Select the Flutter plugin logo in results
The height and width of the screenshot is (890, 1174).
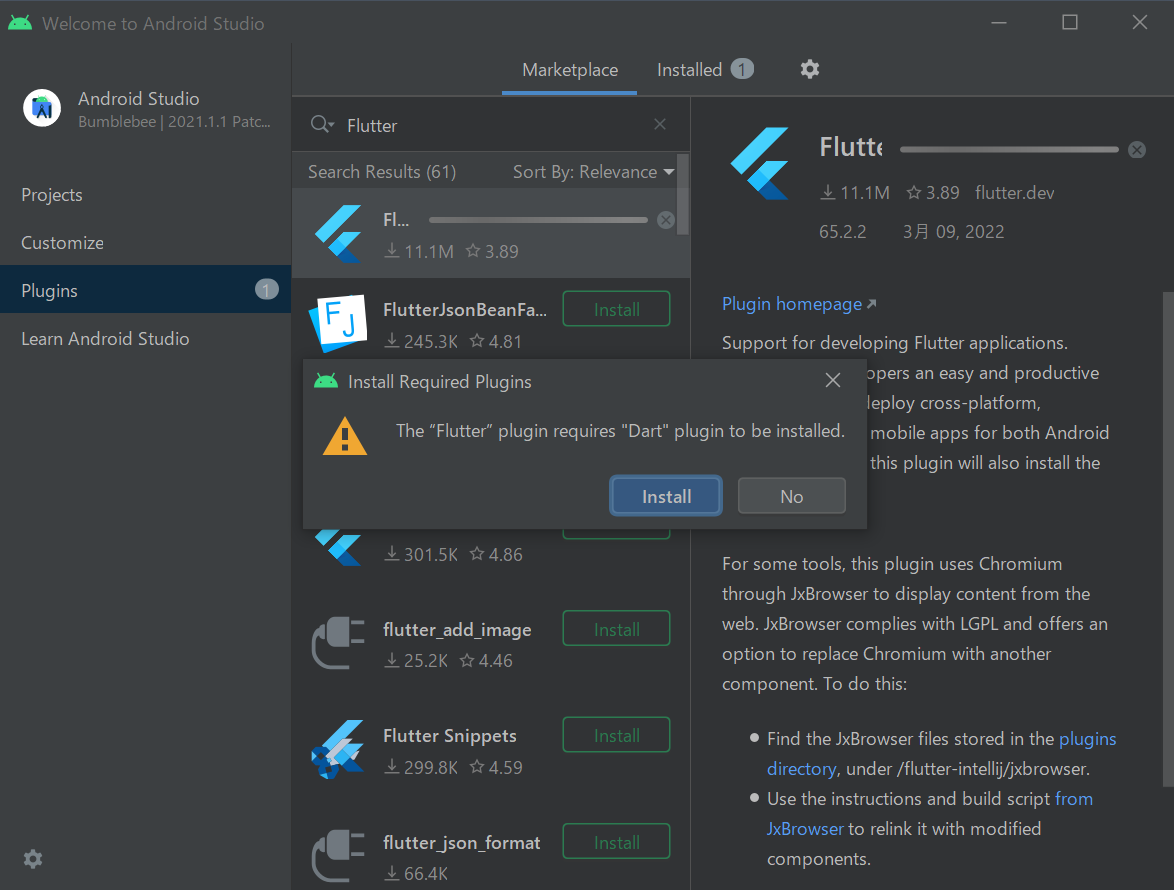click(339, 234)
